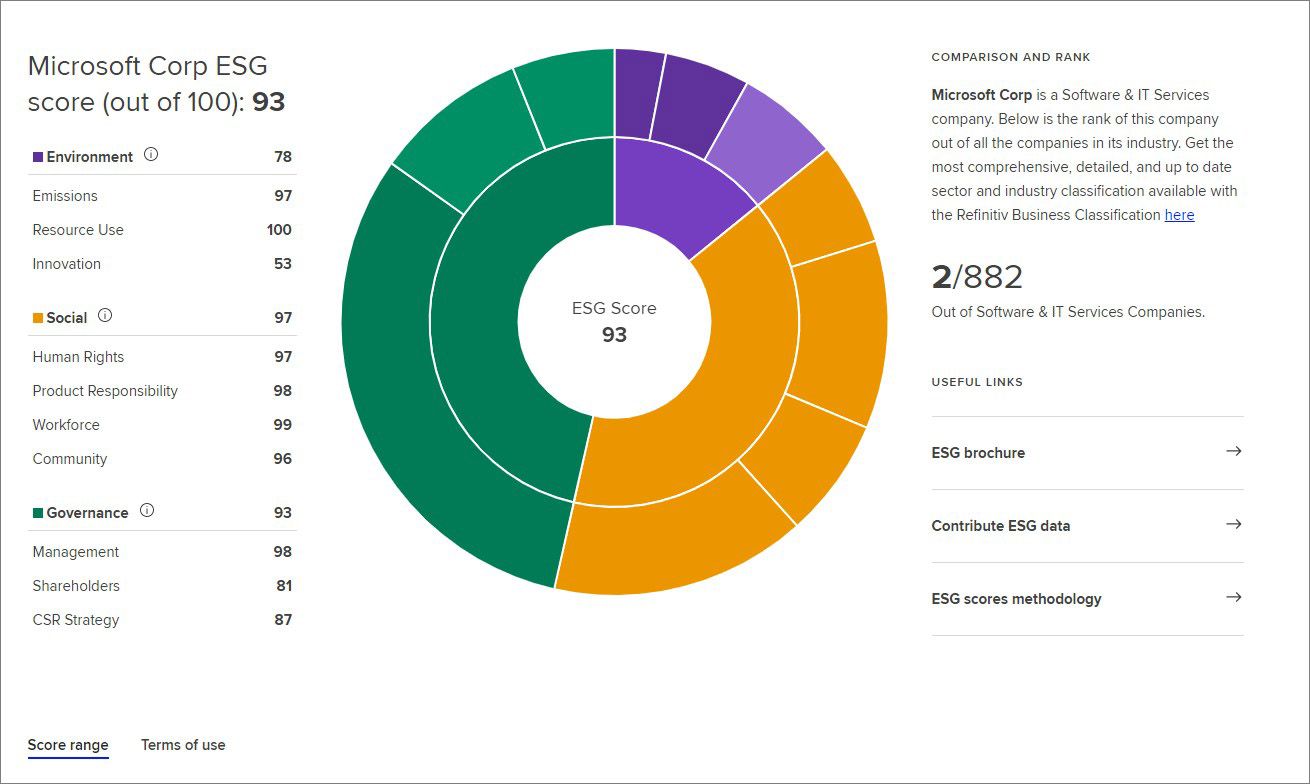This screenshot has width=1310, height=784.
Task: Select the Shareholders row label
Action: point(76,586)
